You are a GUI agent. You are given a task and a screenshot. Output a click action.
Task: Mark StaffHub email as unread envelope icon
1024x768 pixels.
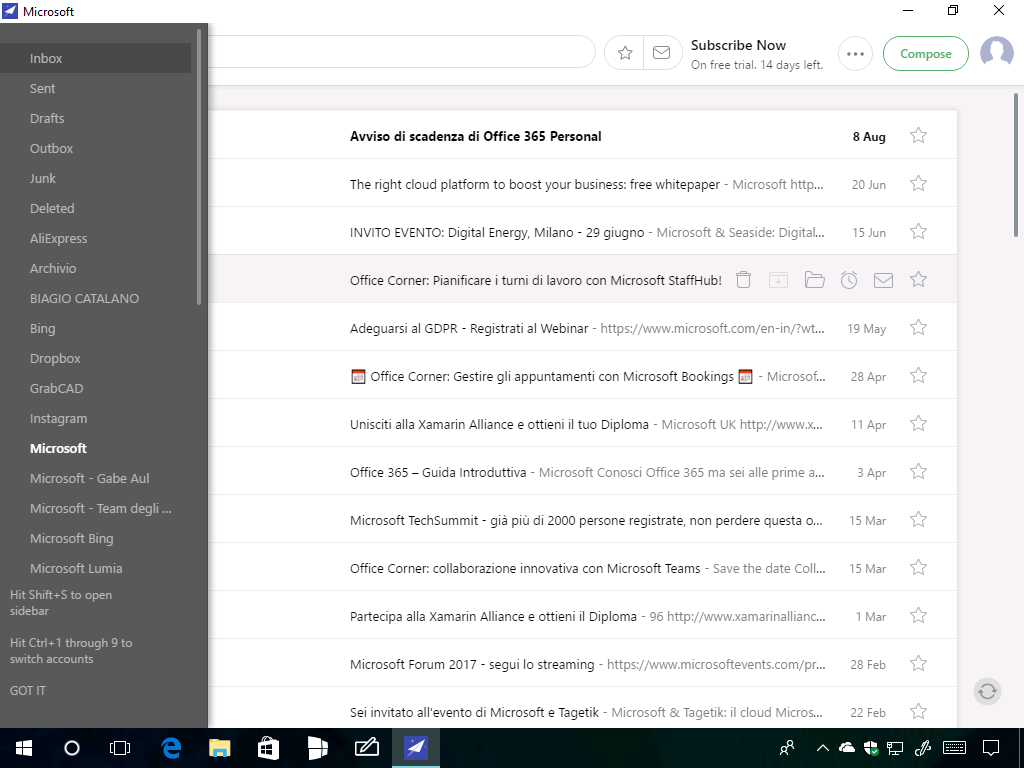[x=884, y=280]
